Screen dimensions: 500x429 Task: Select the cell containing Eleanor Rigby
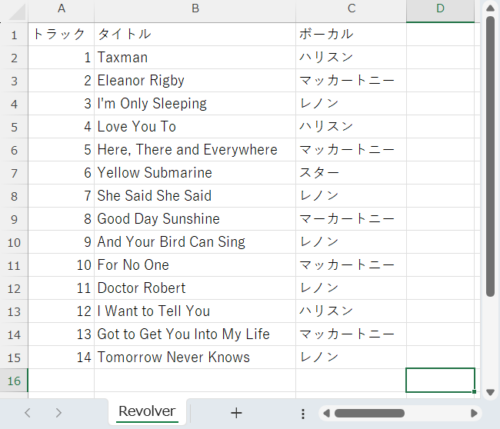pos(195,81)
